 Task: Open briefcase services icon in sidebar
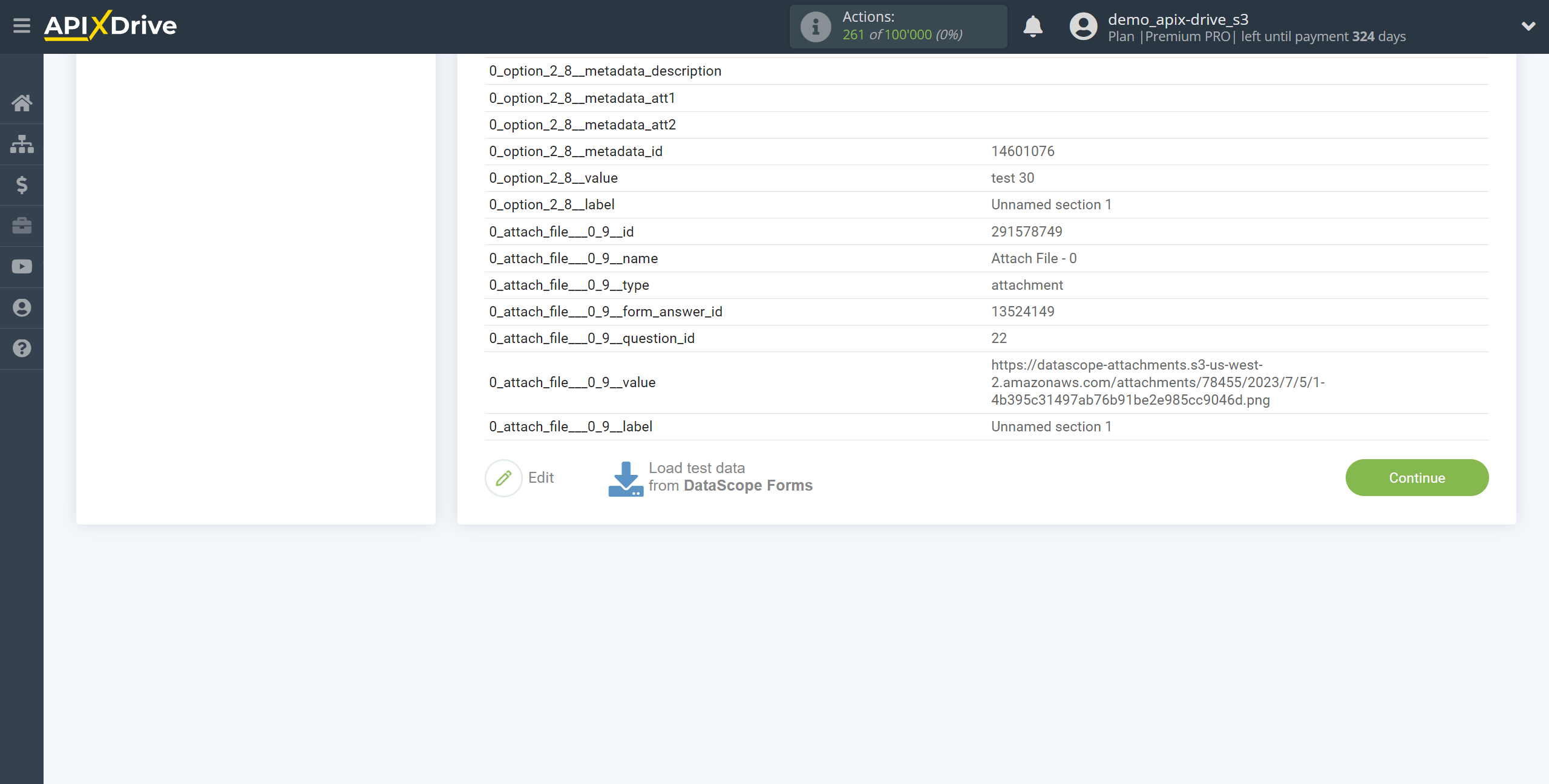pyautogui.click(x=22, y=226)
